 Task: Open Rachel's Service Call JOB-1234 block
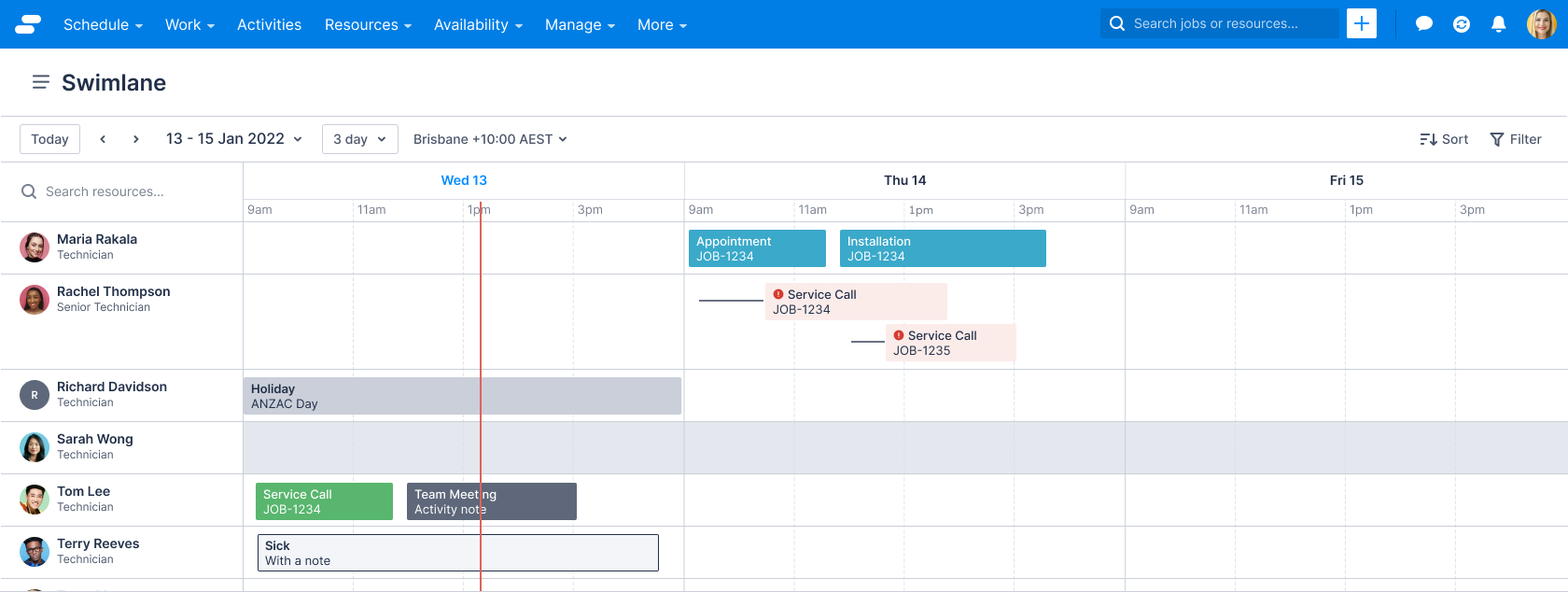click(856, 302)
